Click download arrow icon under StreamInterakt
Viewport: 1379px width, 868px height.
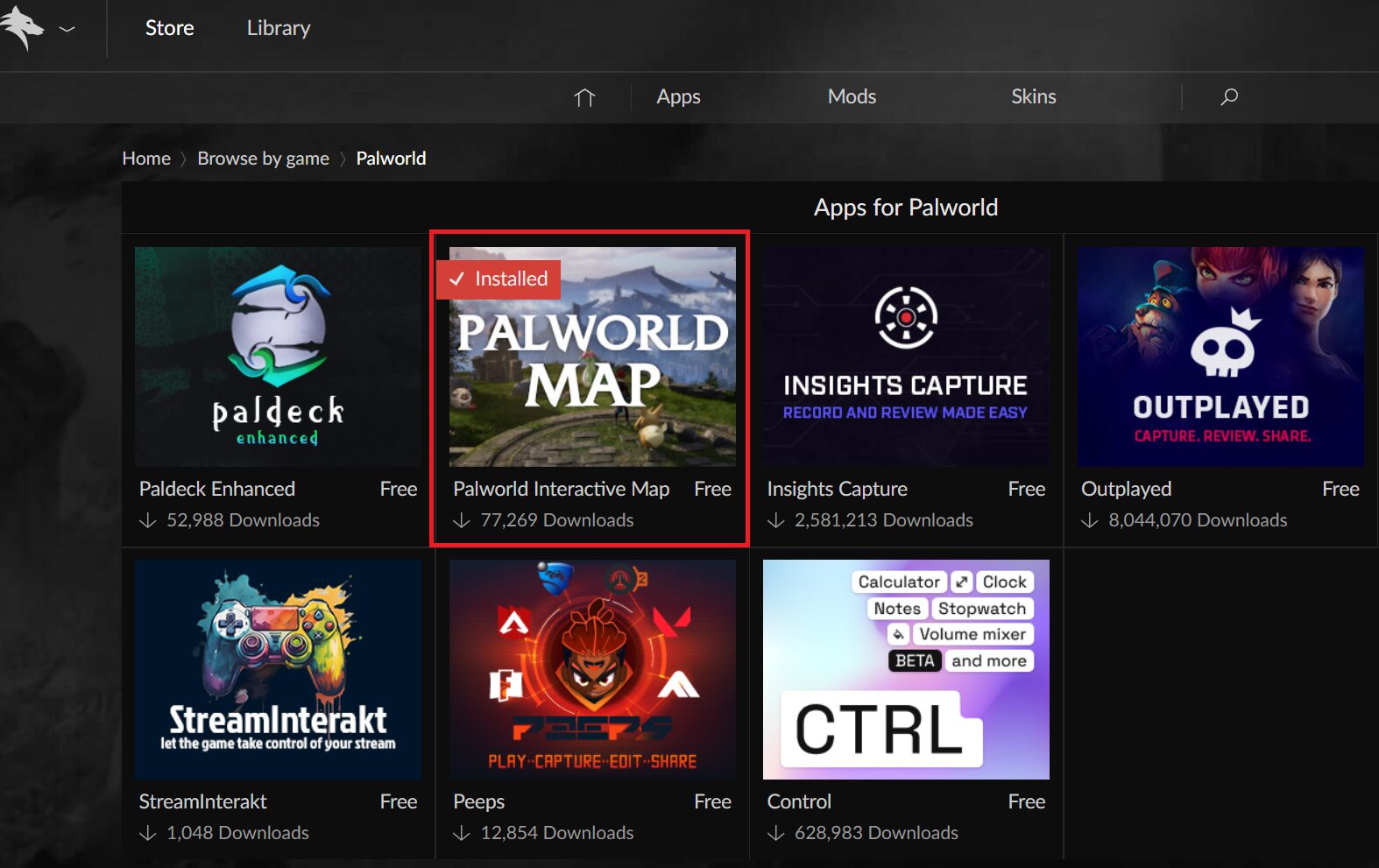[x=148, y=833]
